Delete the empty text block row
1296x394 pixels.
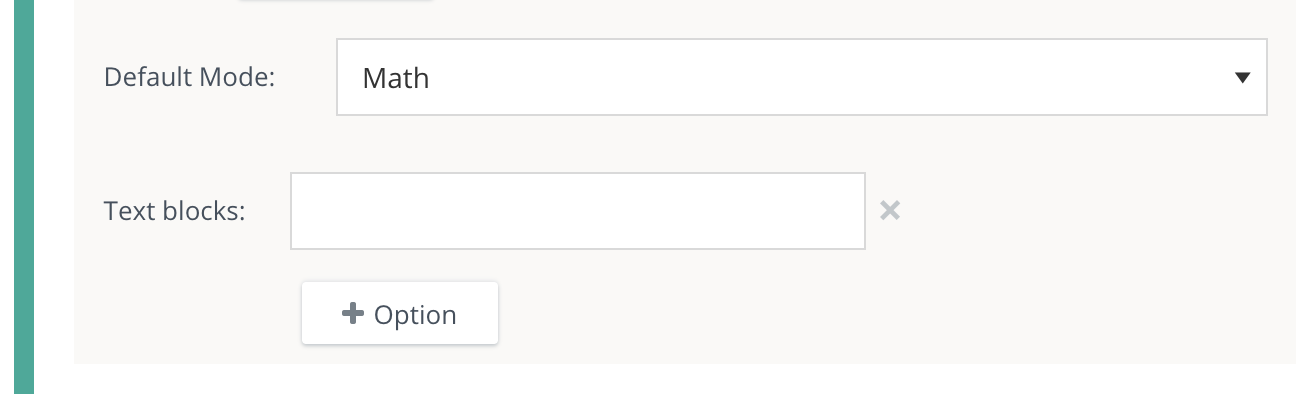(890, 210)
